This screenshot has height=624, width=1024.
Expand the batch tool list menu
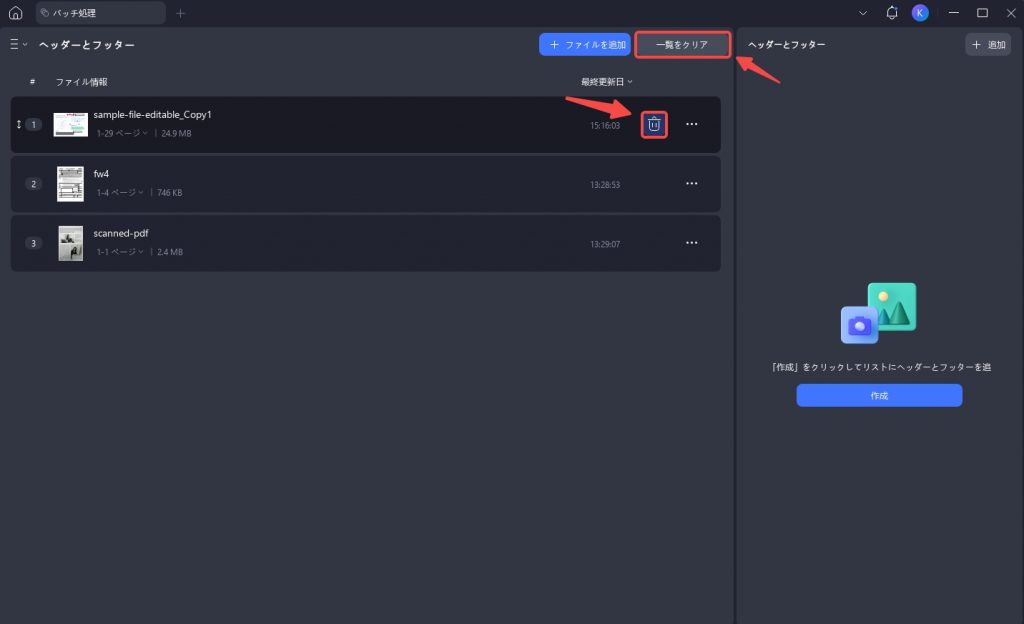coord(18,44)
